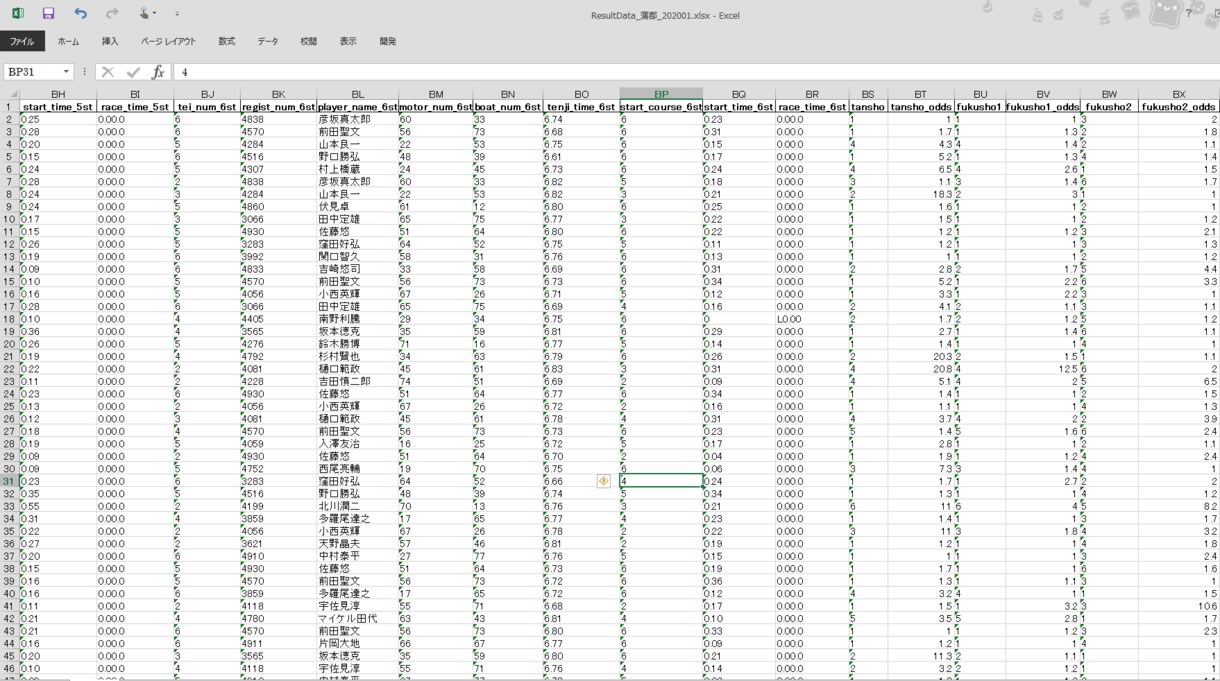Switch to the 表示 tab

pyautogui.click(x=348, y=41)
